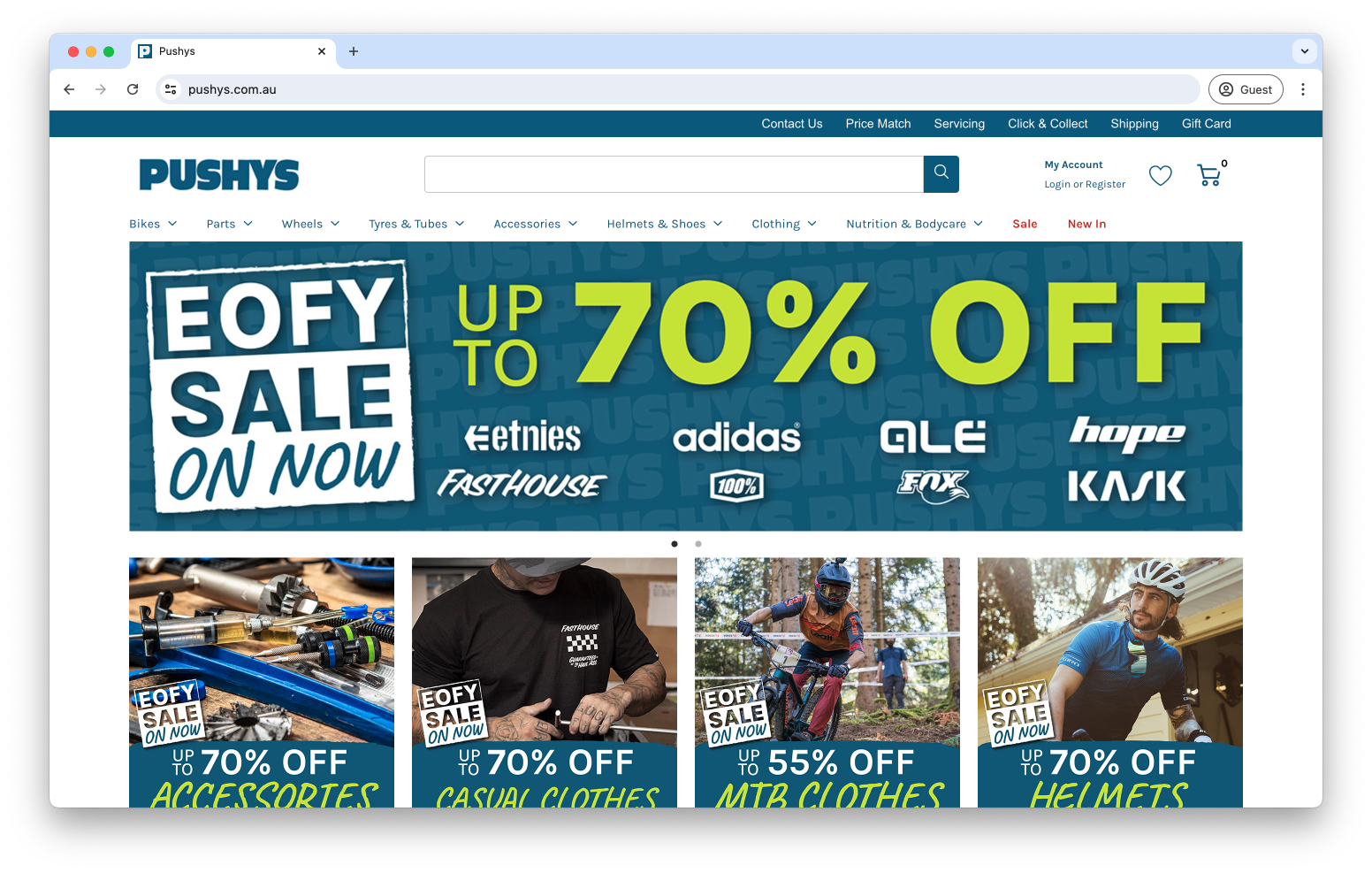Click the search magnifier button

[x=941, y=174]
